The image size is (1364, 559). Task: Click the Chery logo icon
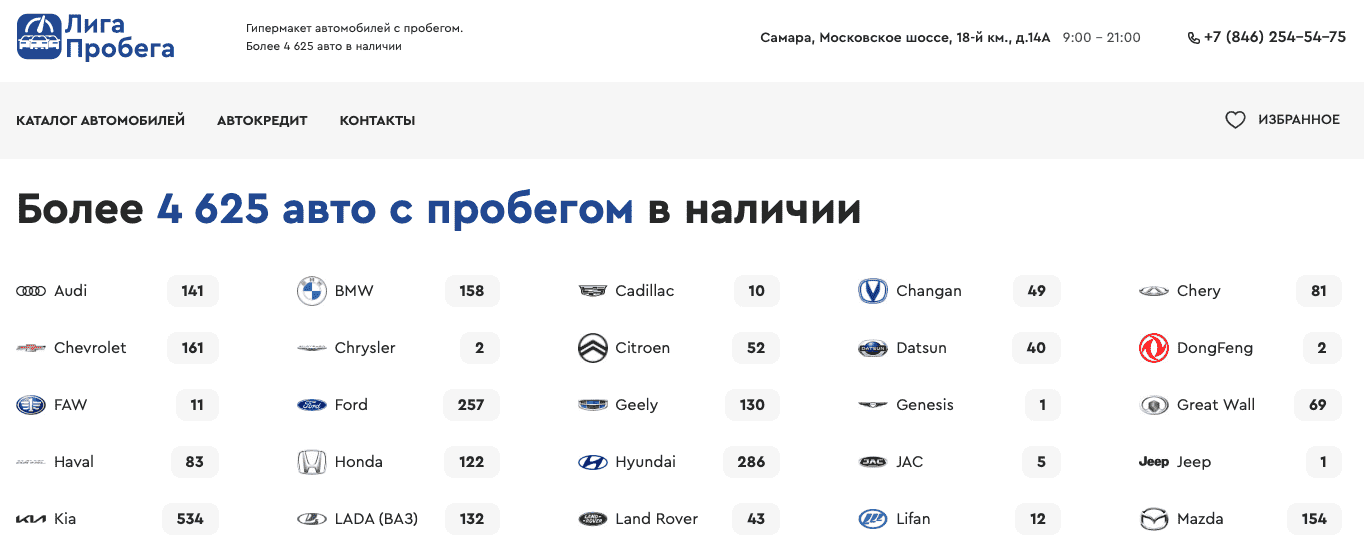click(x=1154, y=291)
